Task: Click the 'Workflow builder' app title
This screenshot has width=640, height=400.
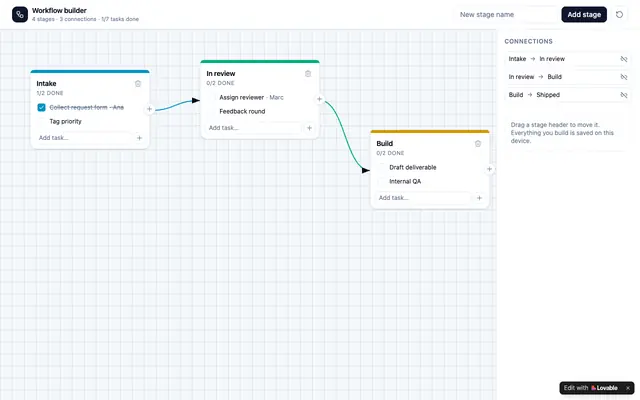Action: pyautogui.click(x=59, y=11)
